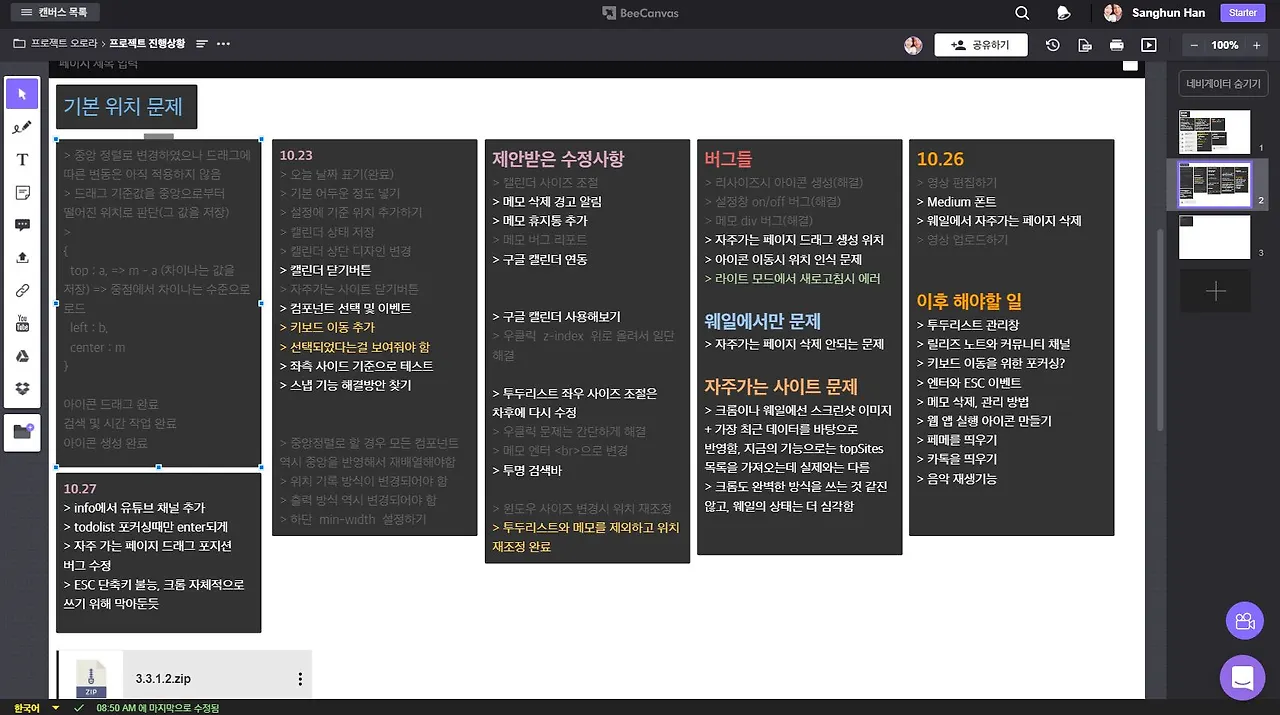1280x715 pixels.
Task: Click the 100% zoom value
Action: pyautogui.click(x=1225, y=45)
